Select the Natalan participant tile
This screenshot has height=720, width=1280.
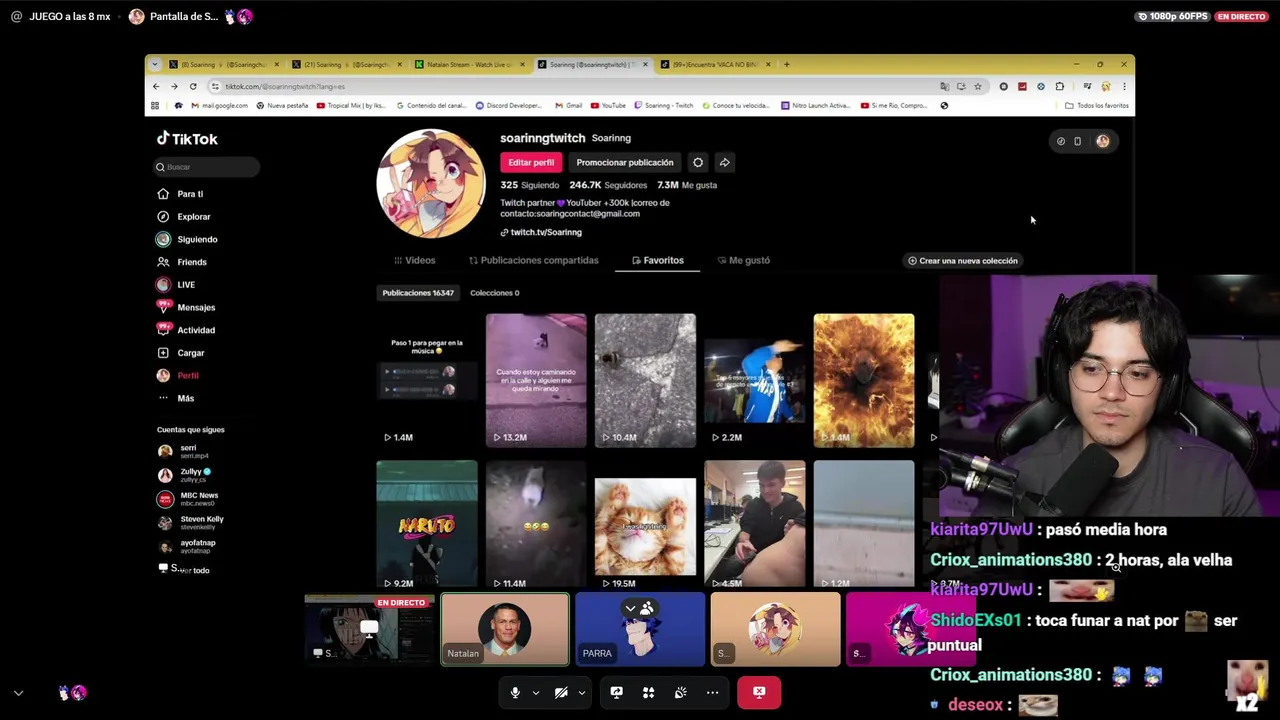click(x=505, y=629)
